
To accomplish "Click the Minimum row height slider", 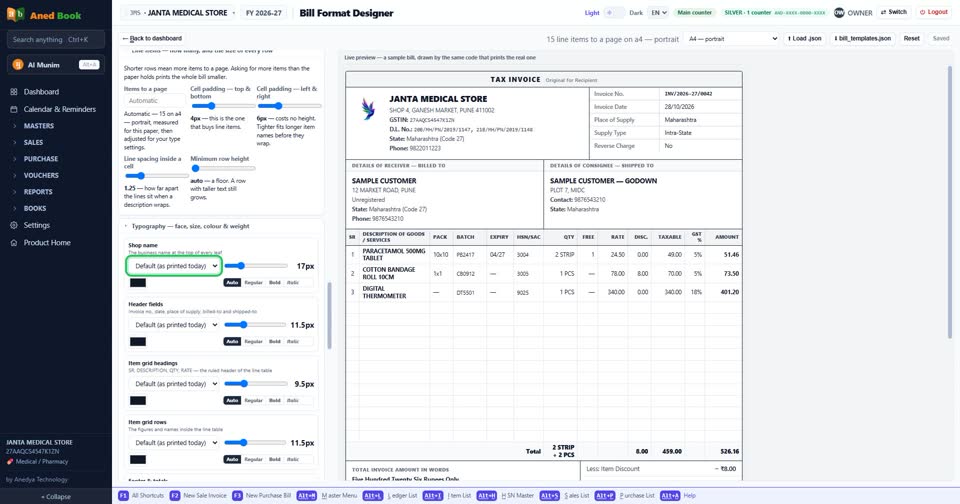I will pos(222,168).
